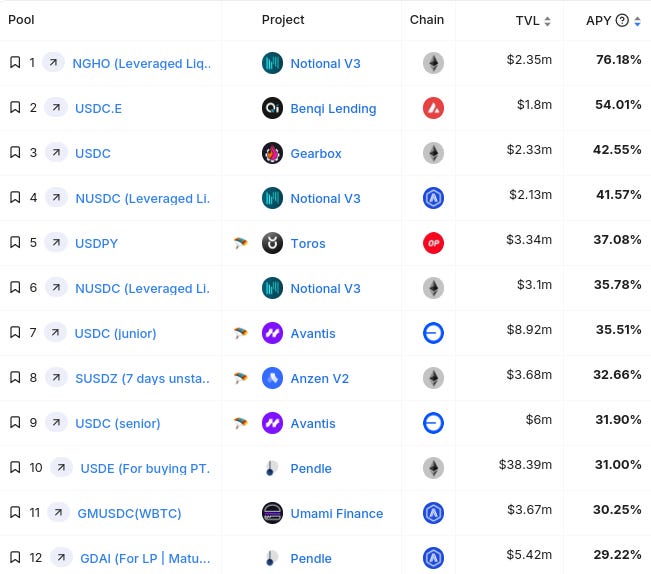Click the airdrop parachute icon beside Anzen V2
The image size is (651, 574).
tap(240, 378)
